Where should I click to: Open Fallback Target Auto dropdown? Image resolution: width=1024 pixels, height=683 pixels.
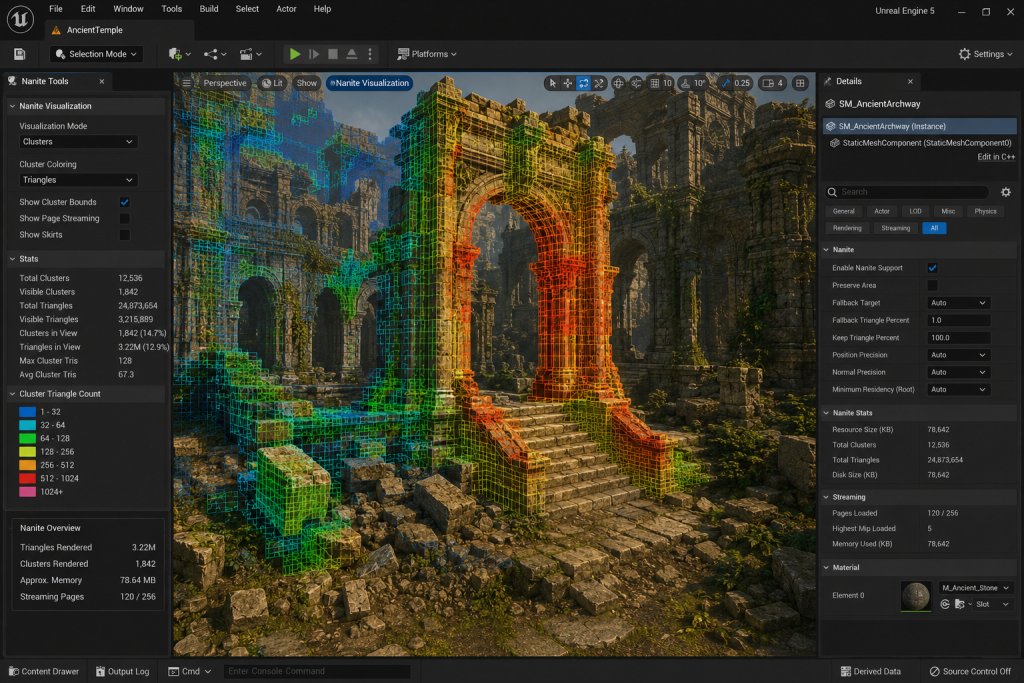click(958, 303)
